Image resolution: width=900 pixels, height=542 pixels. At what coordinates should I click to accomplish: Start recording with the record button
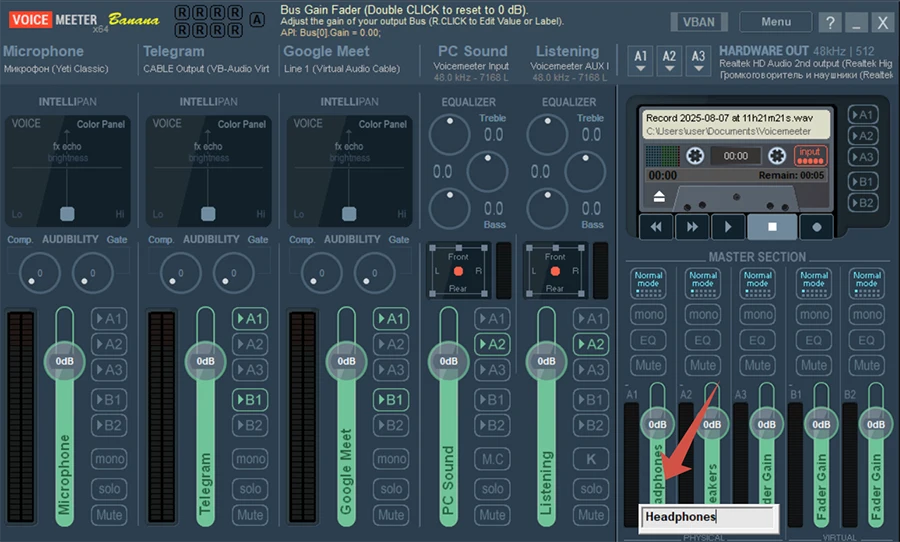click(x=817, y=227)
